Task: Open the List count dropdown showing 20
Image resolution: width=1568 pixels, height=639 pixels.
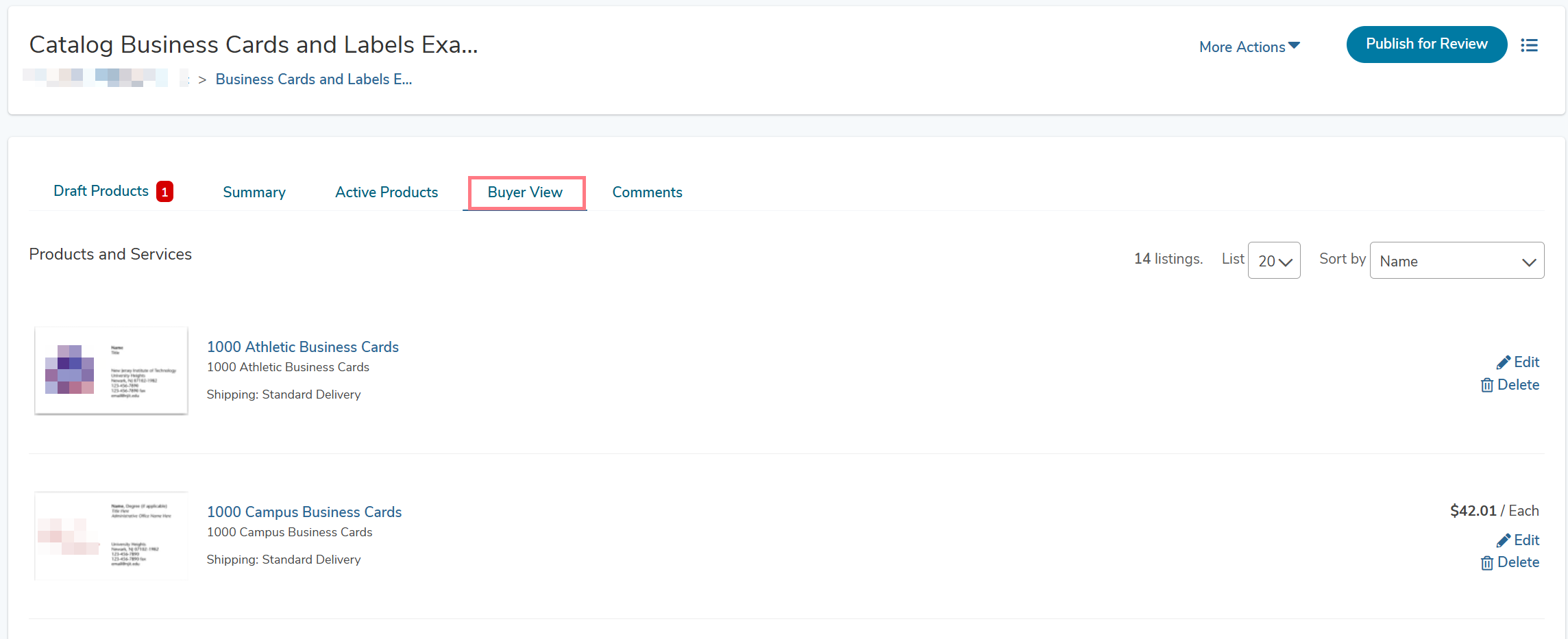Action: pyautogui.click(x=1273, y=261)
